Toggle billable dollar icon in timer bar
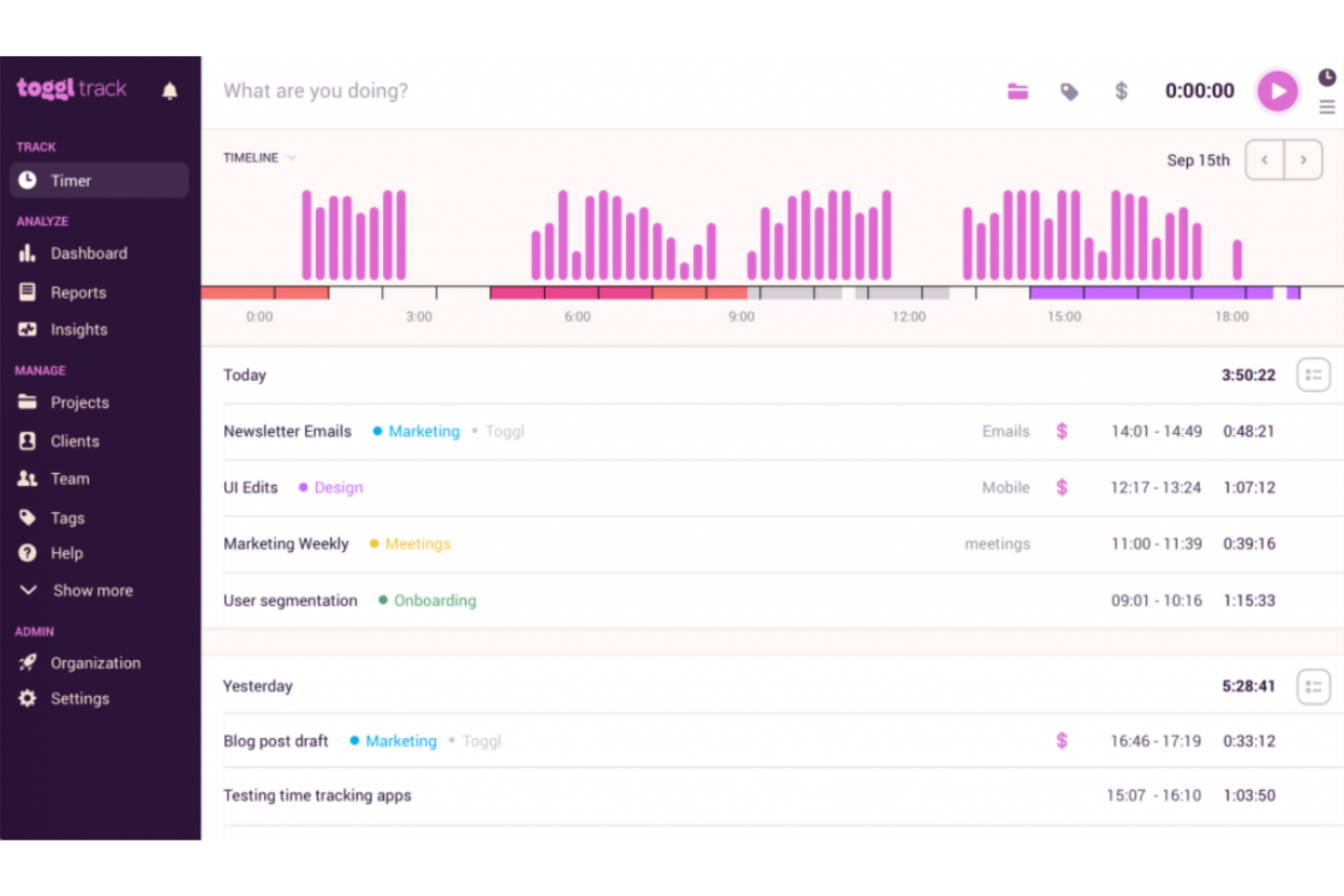The height and width of the screenshot is (896, 1344). pyautogui.click(x=1122, y=91)
